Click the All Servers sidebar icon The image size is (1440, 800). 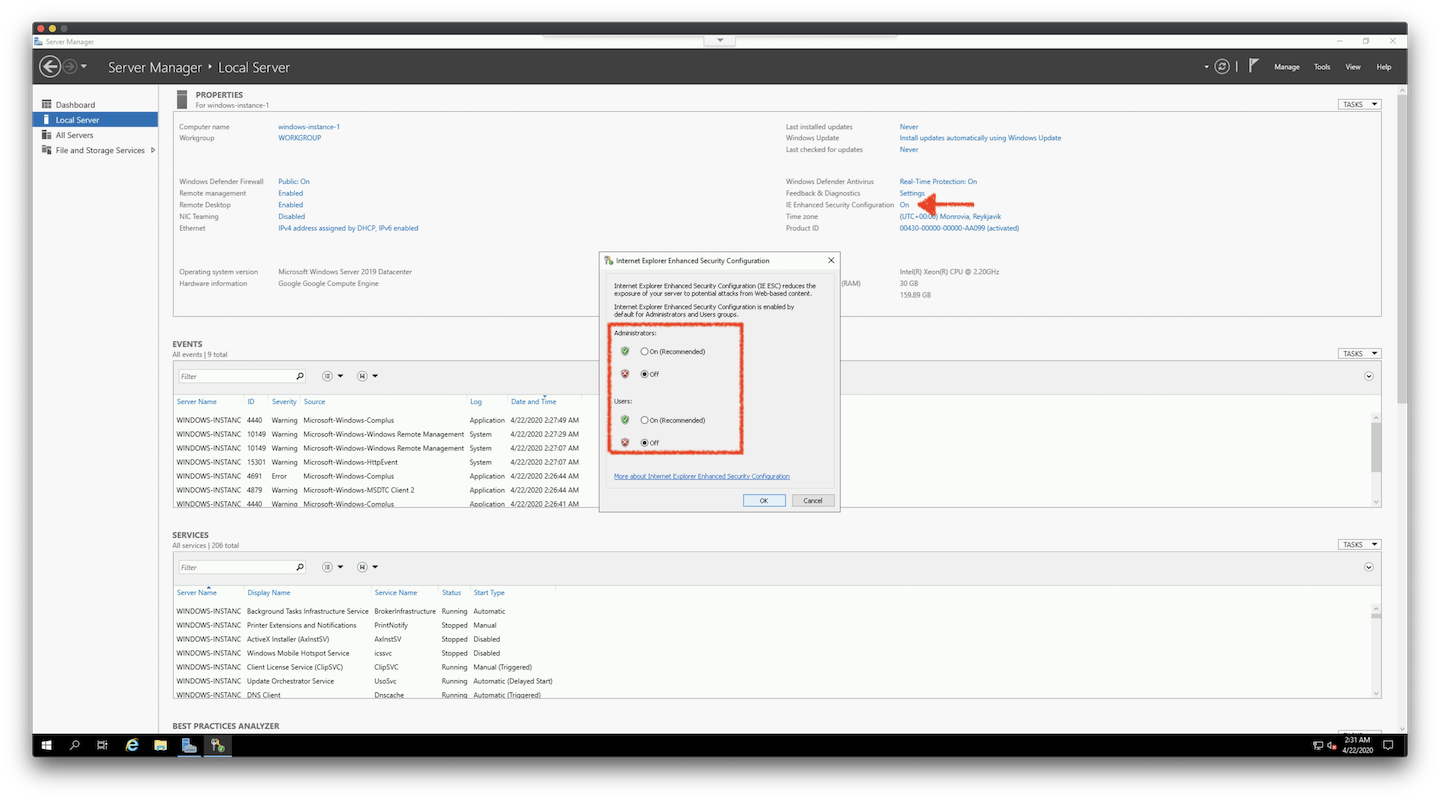(x=46, y=135)
